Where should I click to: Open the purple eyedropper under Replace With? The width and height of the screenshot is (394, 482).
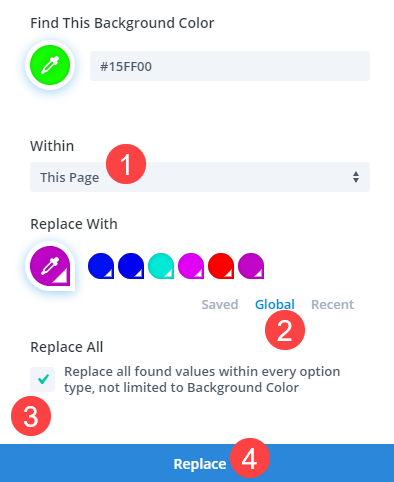pyautogui.click(x=50, y=266)
